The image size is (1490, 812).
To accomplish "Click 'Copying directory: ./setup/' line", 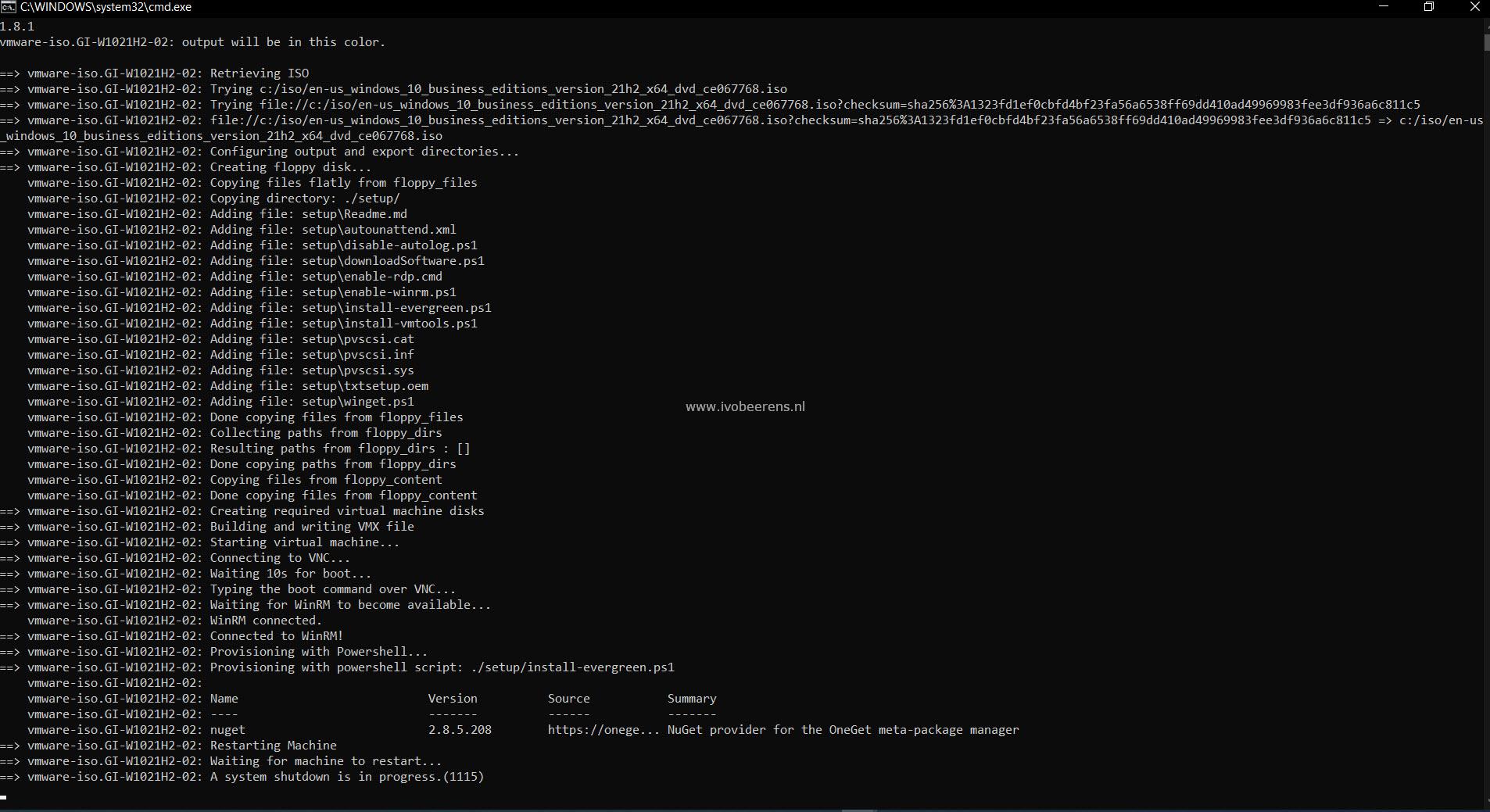I will point(305,199).
